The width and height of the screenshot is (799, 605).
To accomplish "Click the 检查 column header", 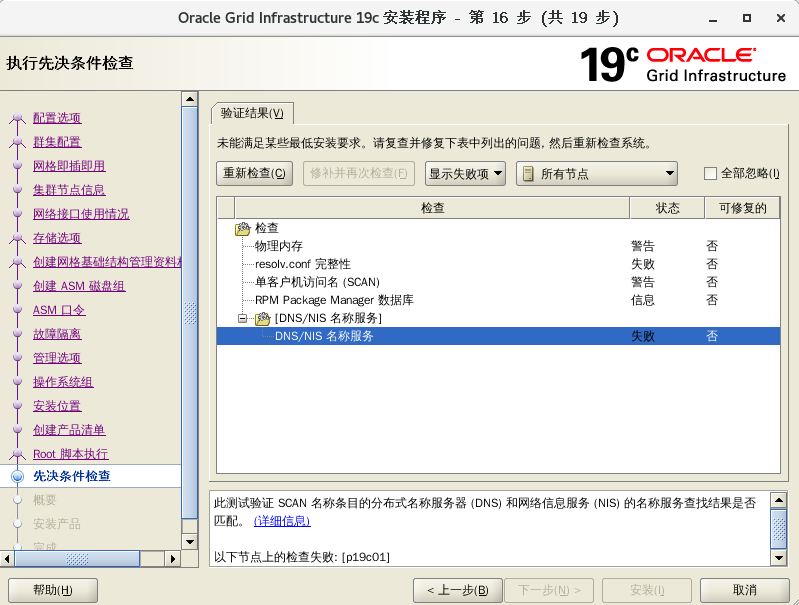I will pyautogui.click(x=432, y=208).
